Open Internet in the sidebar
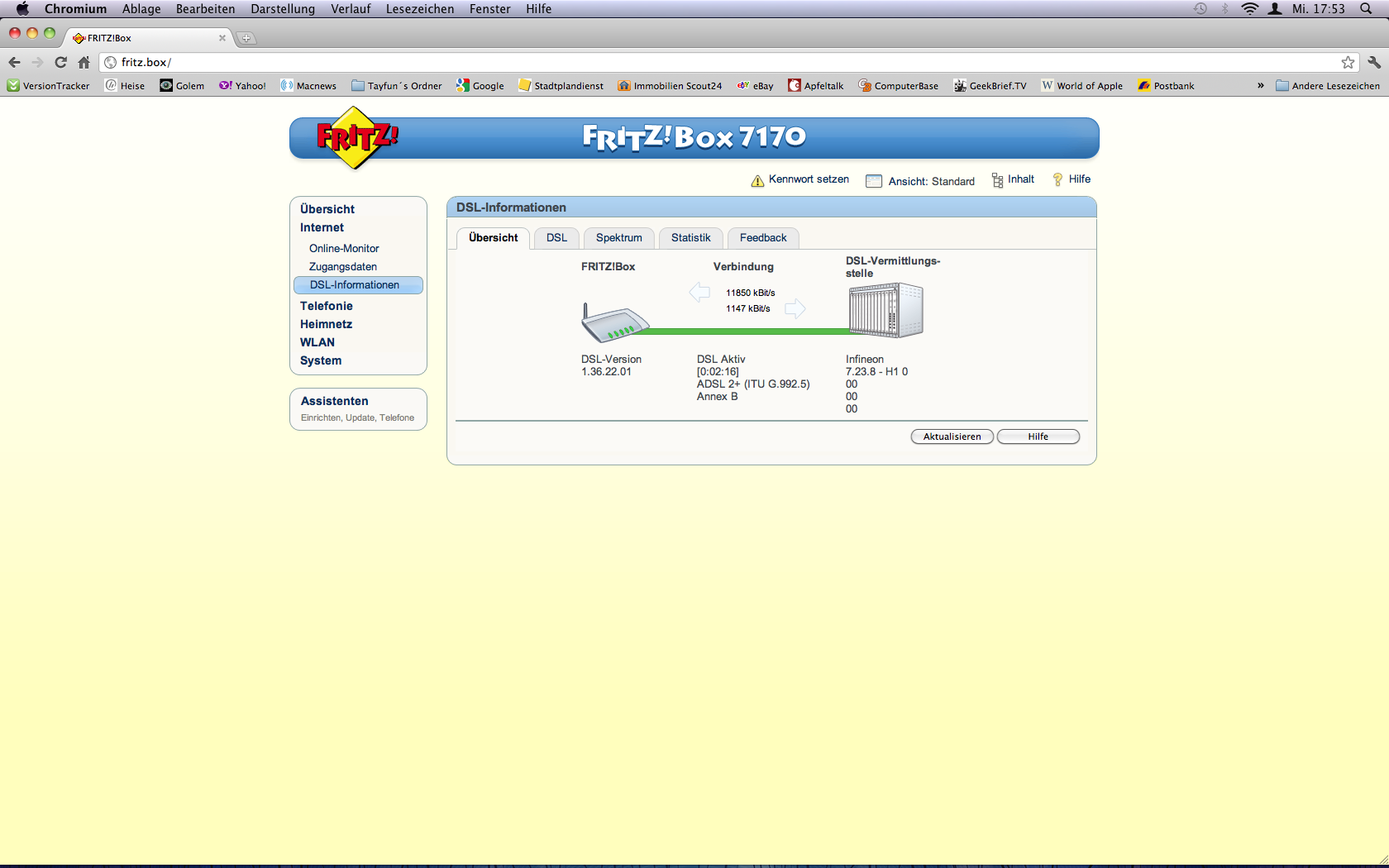Screen dimensions: 1389x868 (x=322, y=227)
